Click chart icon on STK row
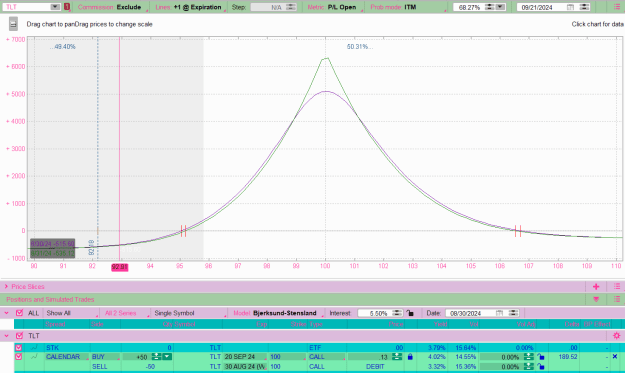This screenshot has height=373, width=625. pos(34,347)
